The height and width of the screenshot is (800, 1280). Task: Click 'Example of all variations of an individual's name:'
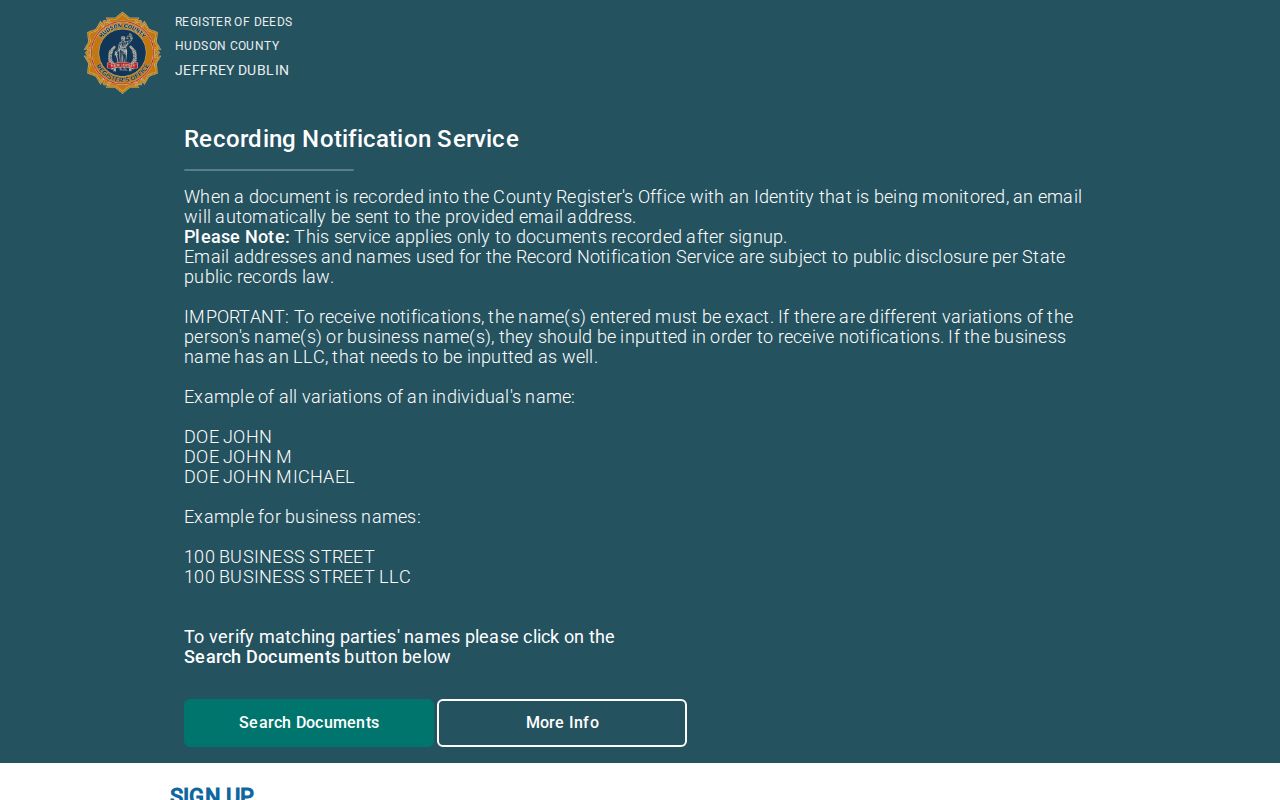pos(379,397)
